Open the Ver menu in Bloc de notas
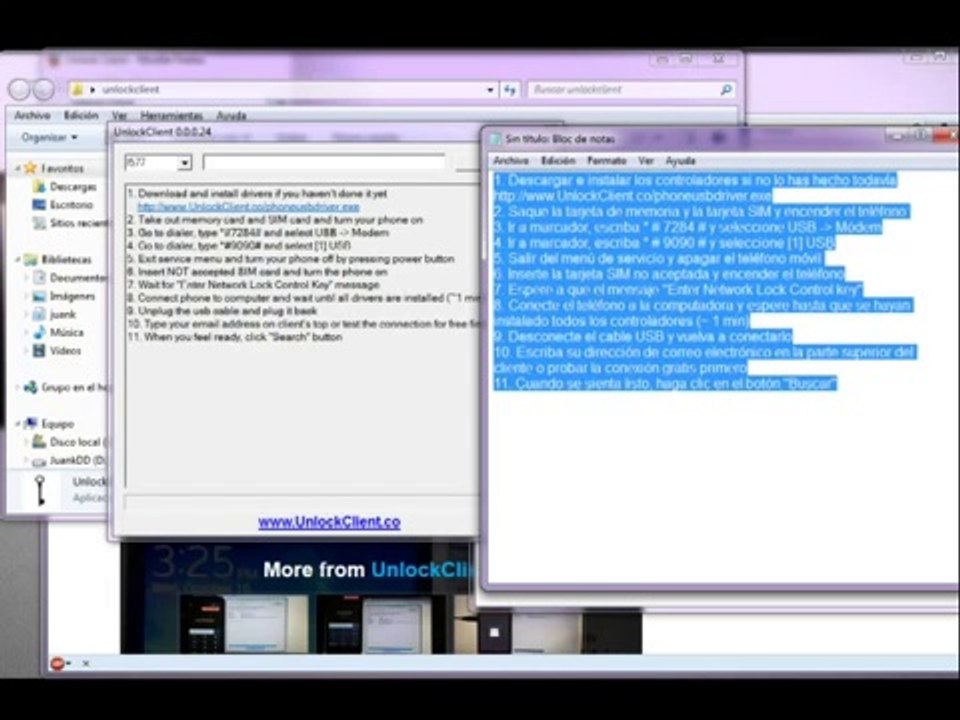 [646, 160]
